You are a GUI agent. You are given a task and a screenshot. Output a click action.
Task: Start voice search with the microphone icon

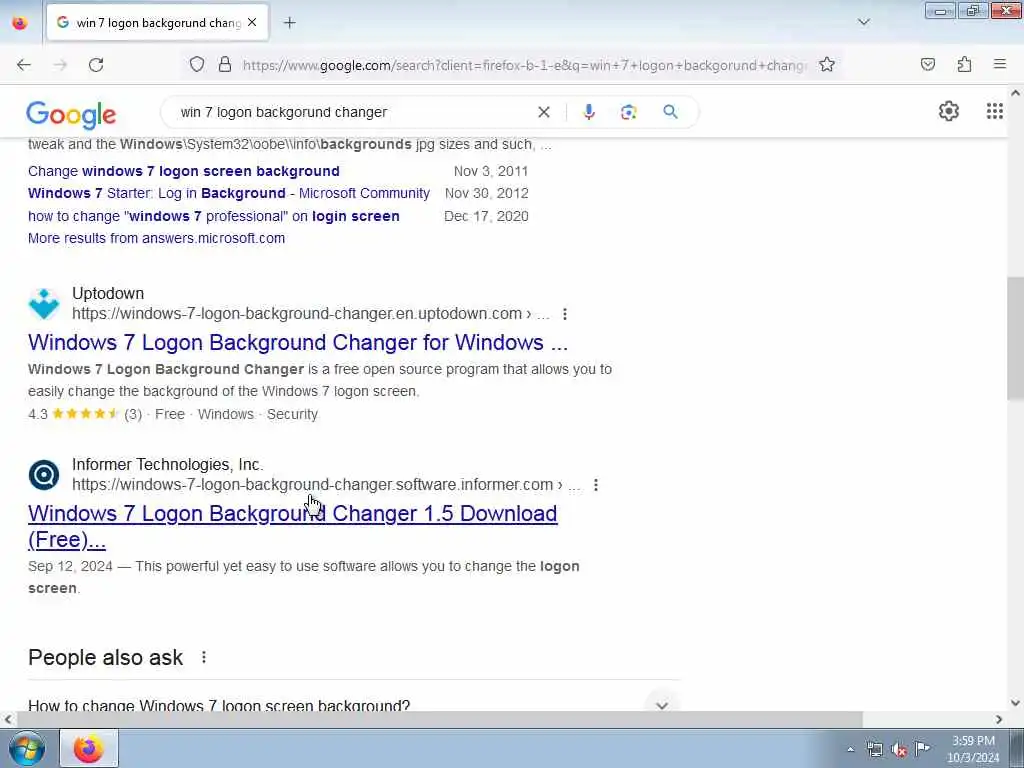pyautogui.click(x=588, y=112)
